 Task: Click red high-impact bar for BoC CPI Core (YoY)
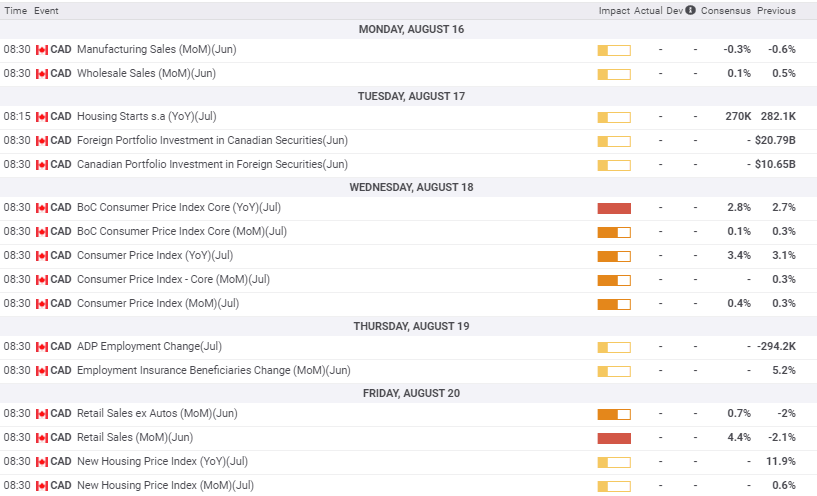pos(614,208)
